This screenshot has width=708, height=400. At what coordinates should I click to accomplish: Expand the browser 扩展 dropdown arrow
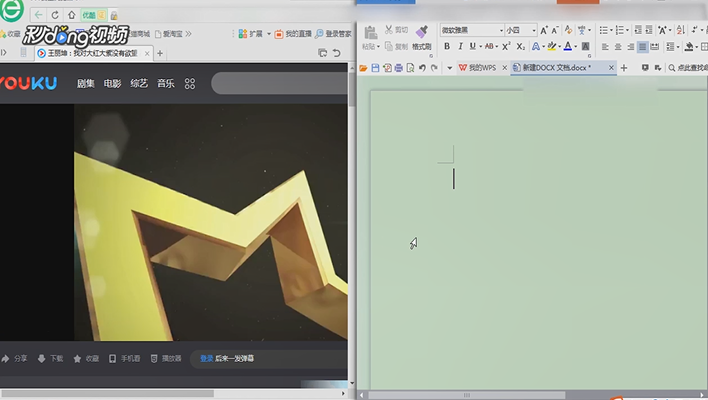pyautogui.click(x=269, y=33)
